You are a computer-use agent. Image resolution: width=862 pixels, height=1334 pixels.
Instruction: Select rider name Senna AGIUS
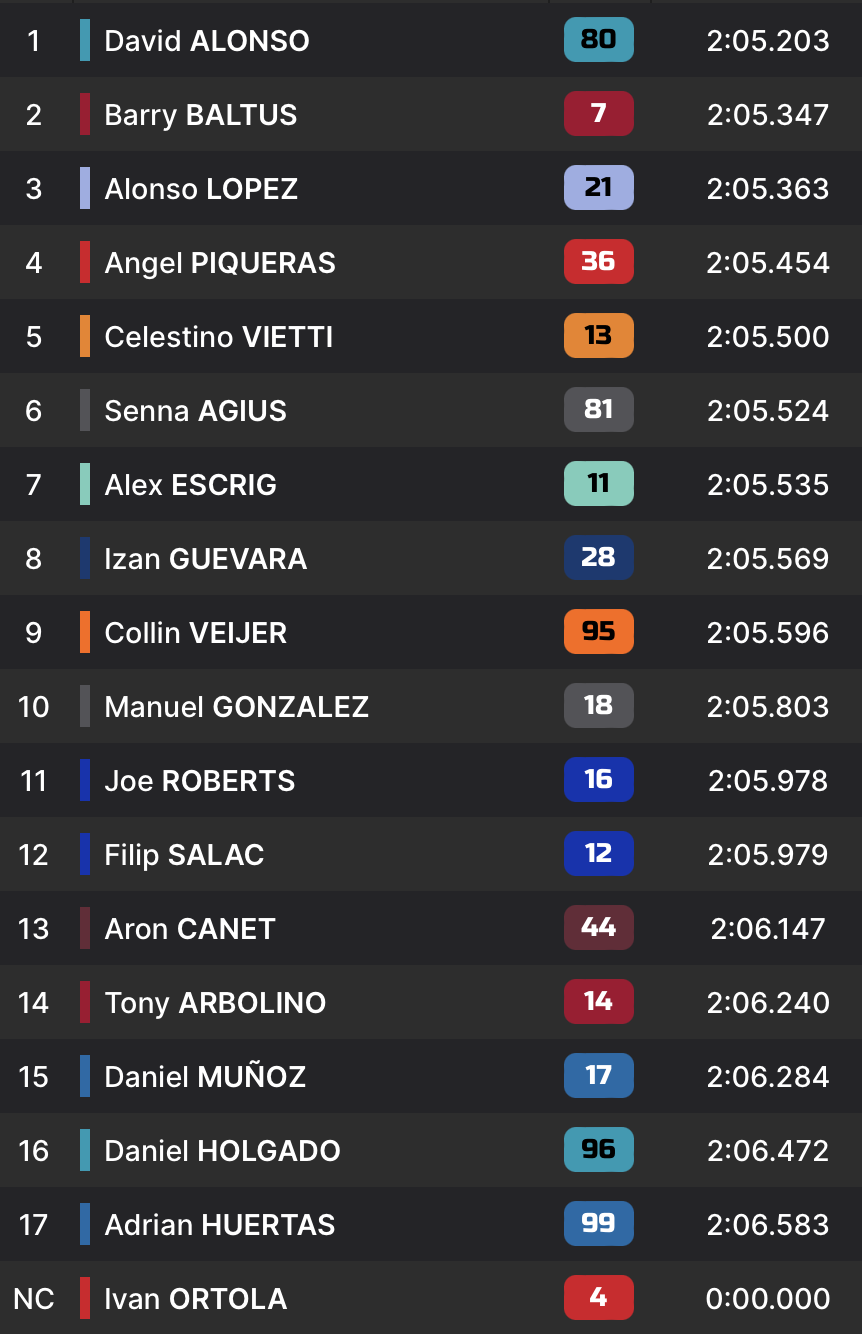[x=196, y=411]
